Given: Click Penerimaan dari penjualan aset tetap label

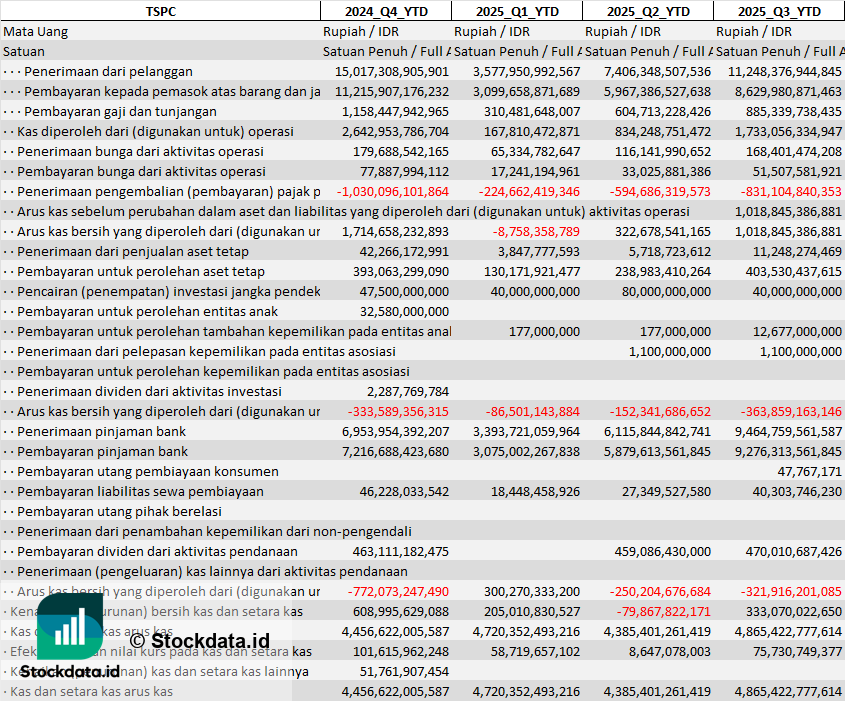Looking at the screenshot, I should [133, 252].
